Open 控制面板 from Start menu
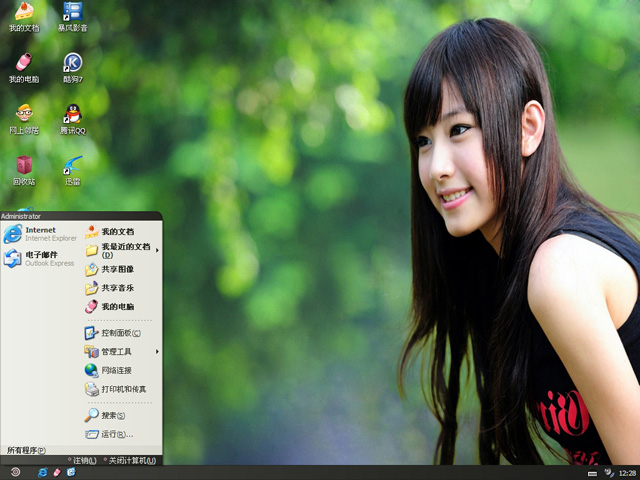The width and height of the screenshot is (640, 480). [x=119, y=333]
